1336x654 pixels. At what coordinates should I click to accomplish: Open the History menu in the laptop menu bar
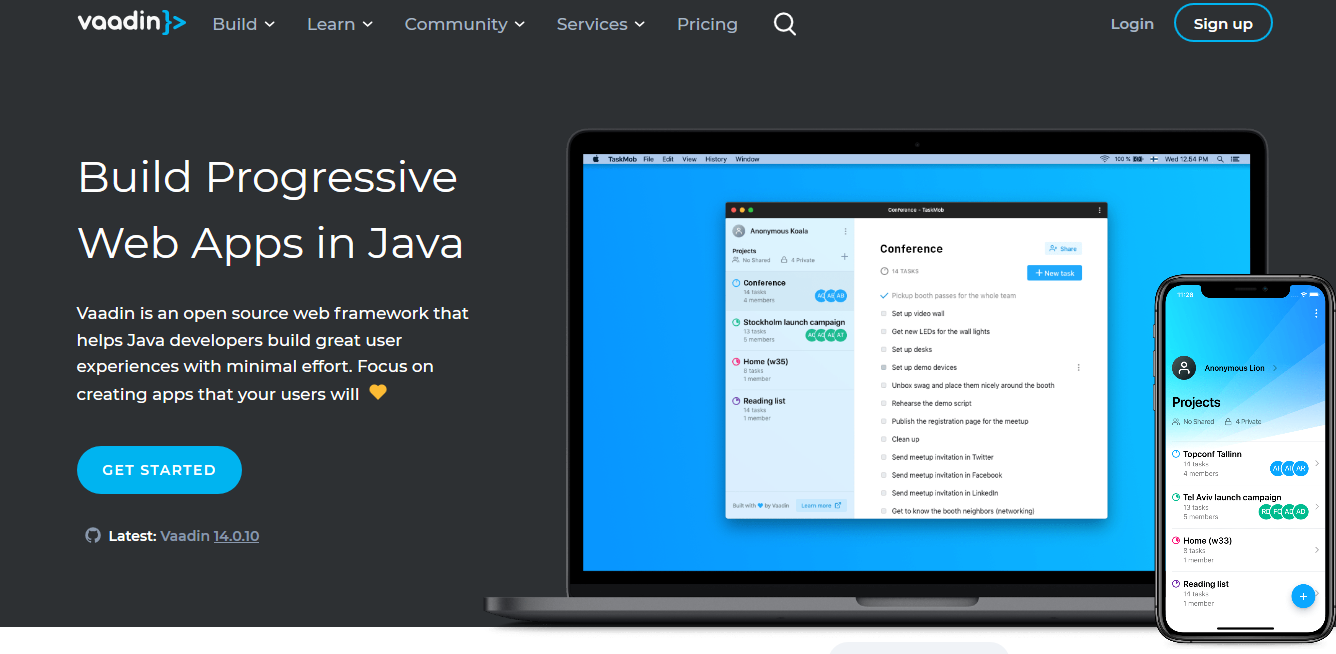tap(716, 159)
